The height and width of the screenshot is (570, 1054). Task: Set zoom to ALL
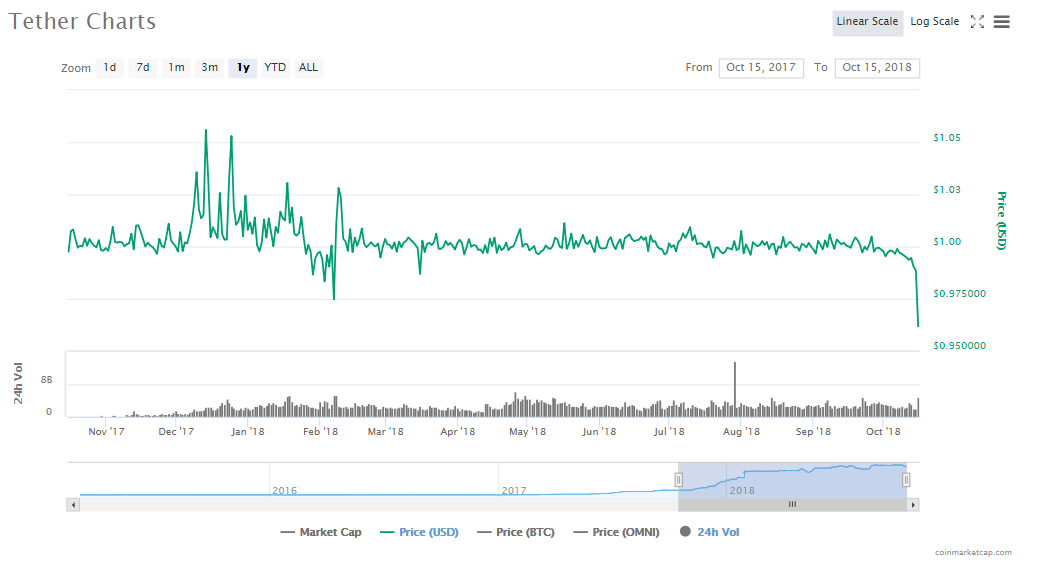tap(309, 67)
